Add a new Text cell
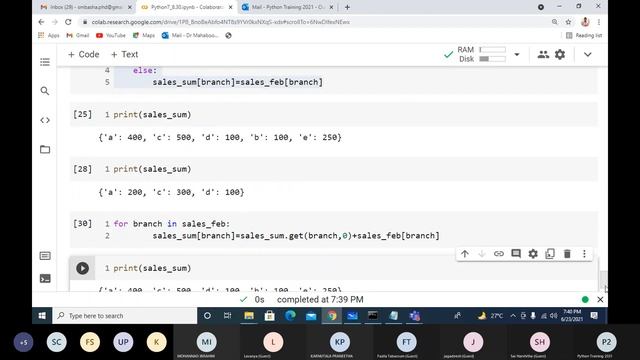This screenshot has width=640, height=360. tap(124, 54)
